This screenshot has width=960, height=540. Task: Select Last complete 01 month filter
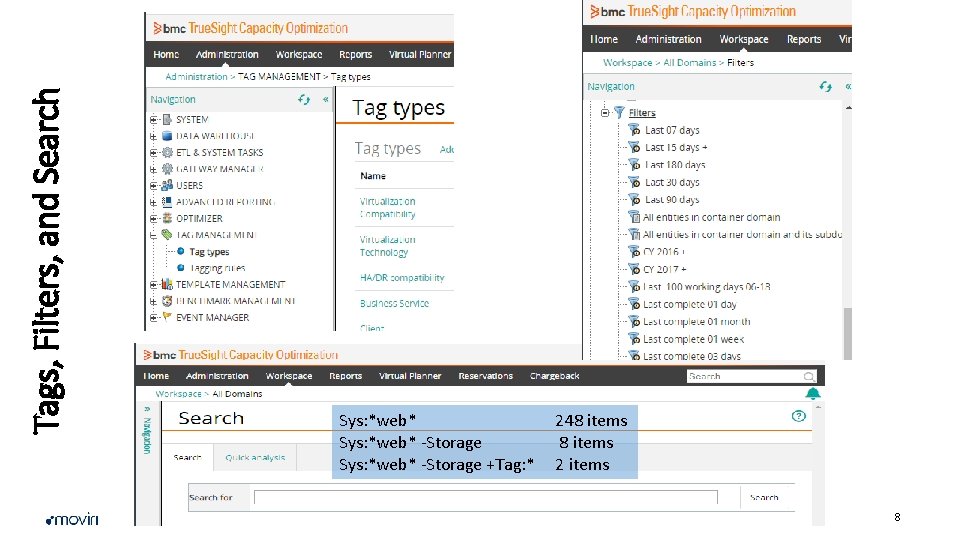696,321
